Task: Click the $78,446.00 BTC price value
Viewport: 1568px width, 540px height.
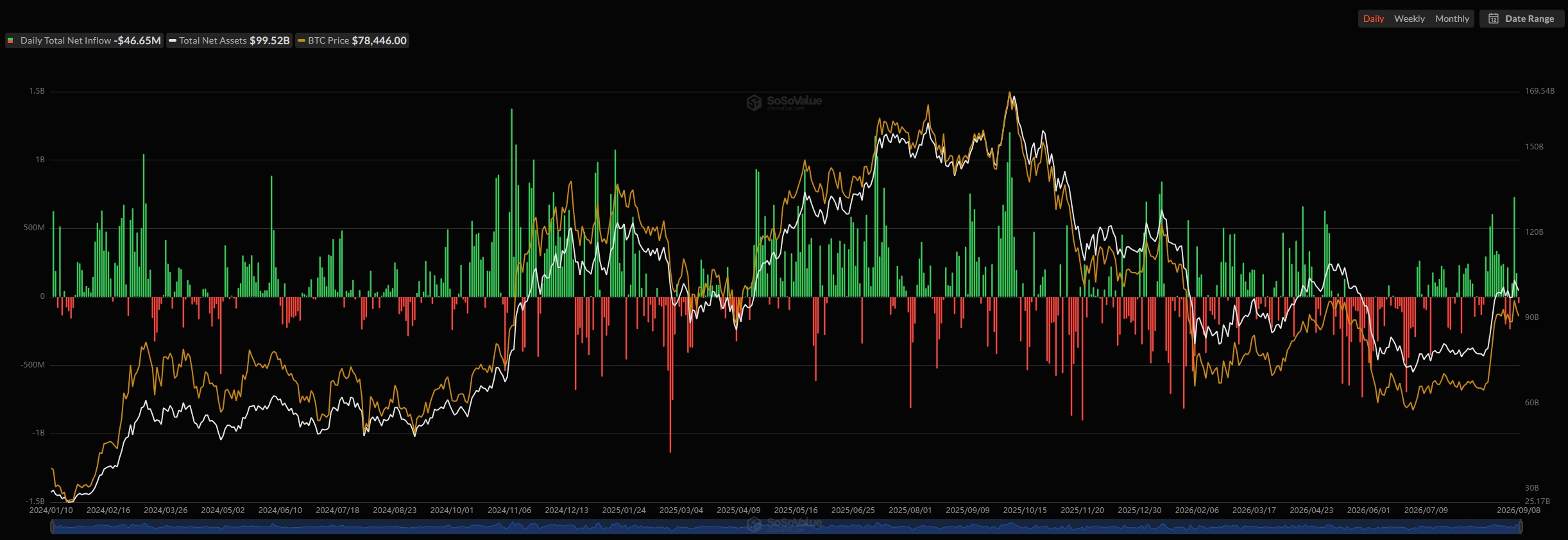Action: [x=379, y=40]
